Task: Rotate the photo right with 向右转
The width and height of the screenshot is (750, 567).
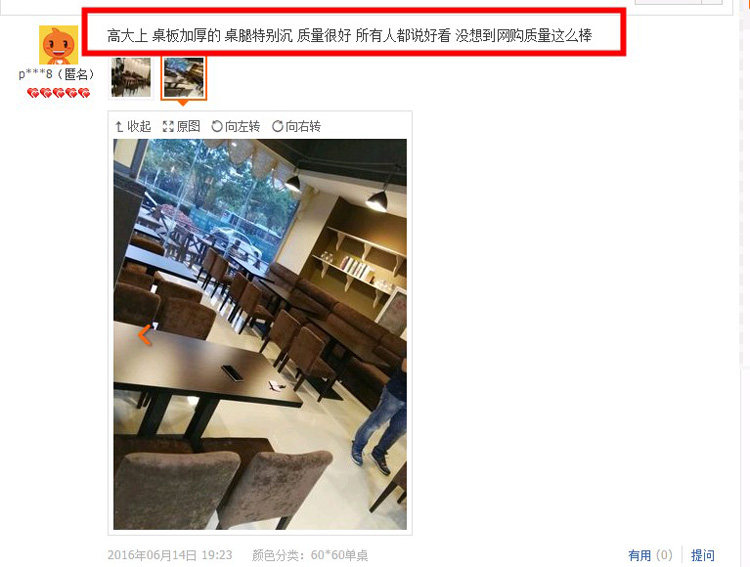Action: pyautogui.click(x=297, y=126)
